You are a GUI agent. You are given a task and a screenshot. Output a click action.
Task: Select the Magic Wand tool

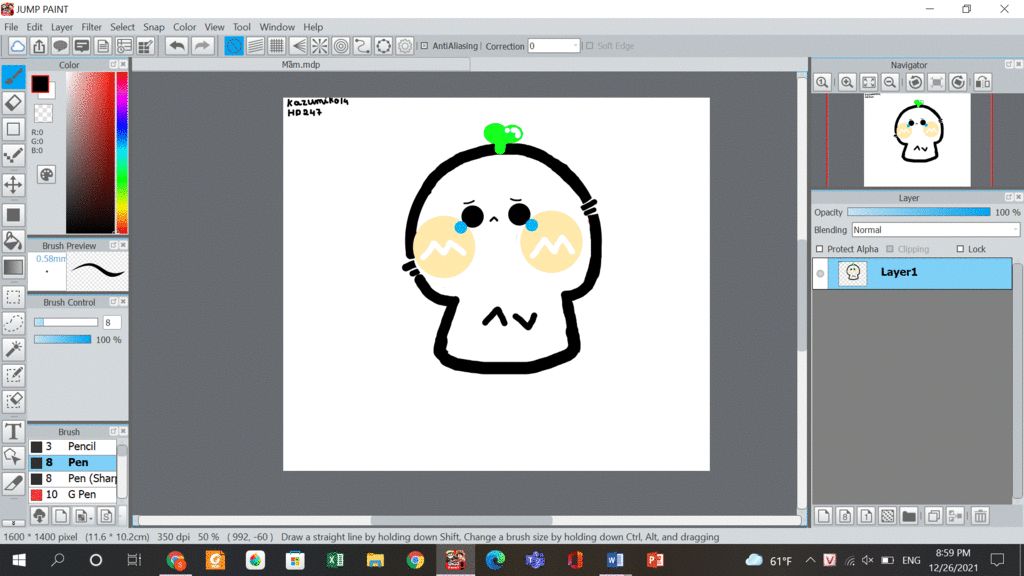13,349
